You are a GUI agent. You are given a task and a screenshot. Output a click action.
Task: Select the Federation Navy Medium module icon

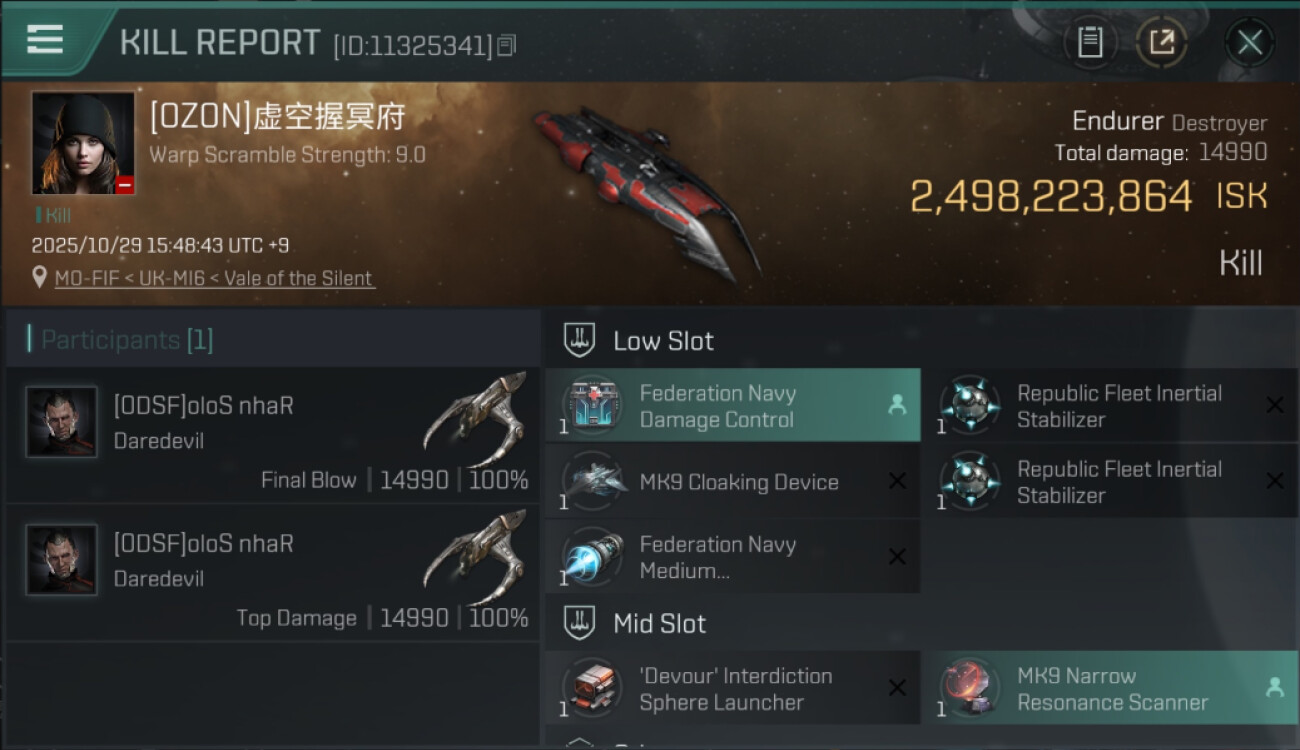click(x=592, y=557)
